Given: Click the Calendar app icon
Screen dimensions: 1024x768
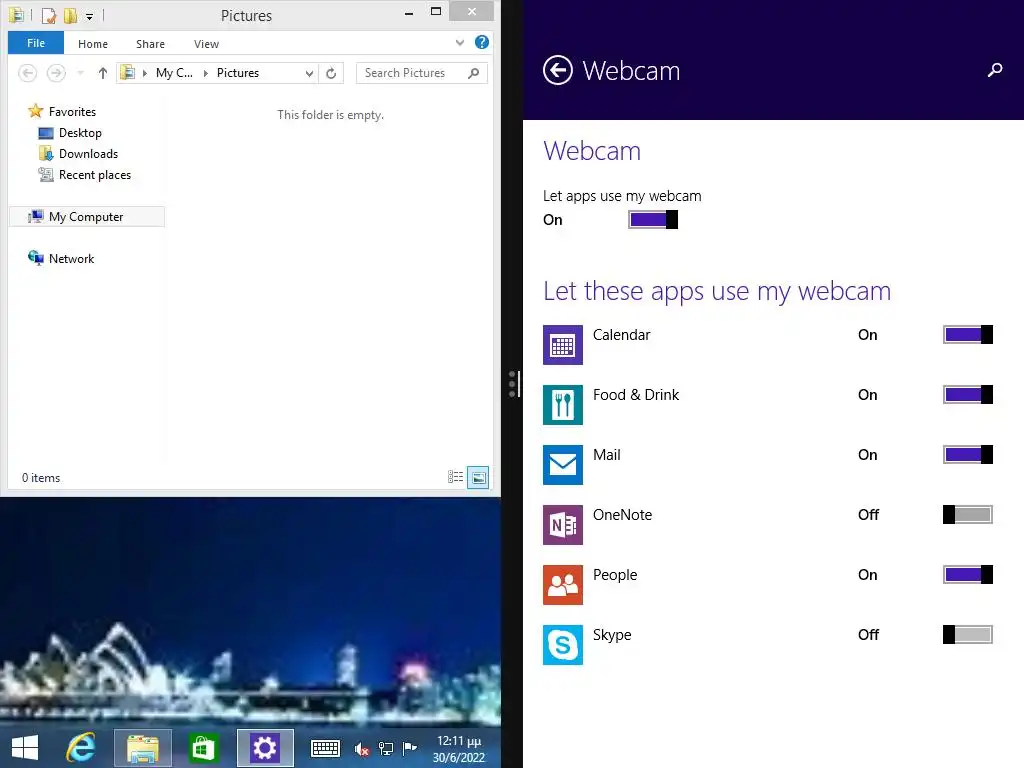Looking at the screenshot, I should [562, 345].
